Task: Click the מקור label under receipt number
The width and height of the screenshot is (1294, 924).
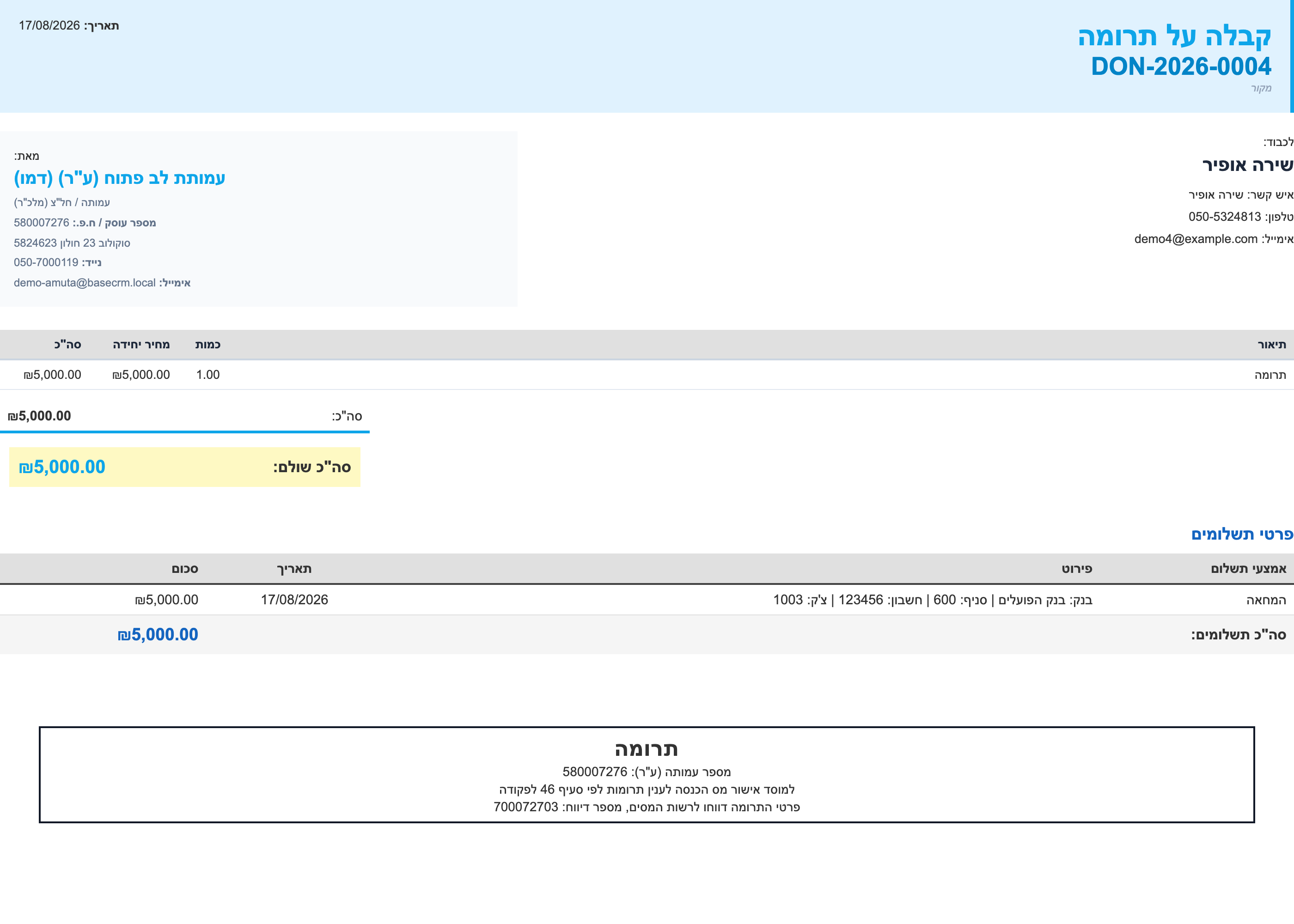Action: [1261, 88]
